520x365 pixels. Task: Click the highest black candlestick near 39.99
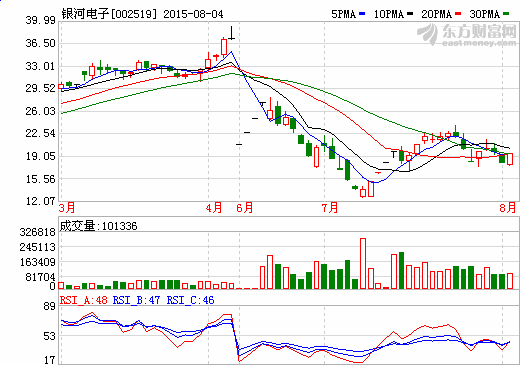point(231,33)
